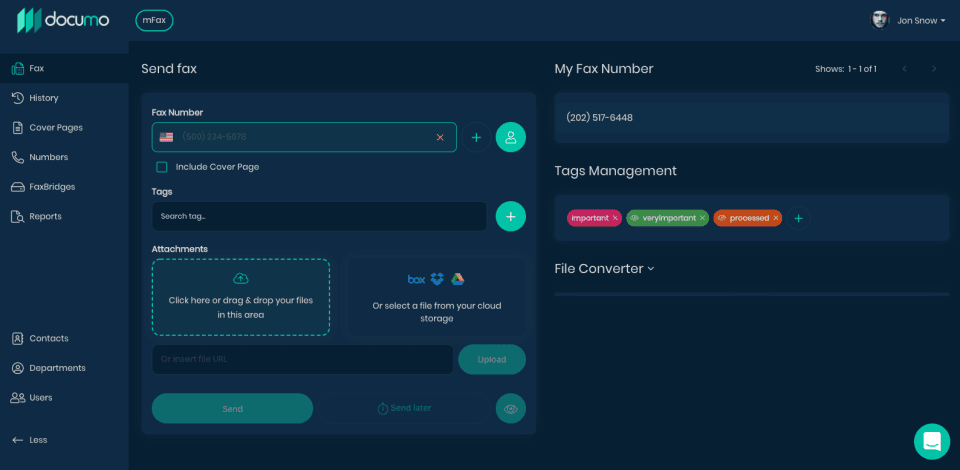Toggle the preview eye button near Send
The image size is (960, 470).
[x=510, y=408]
